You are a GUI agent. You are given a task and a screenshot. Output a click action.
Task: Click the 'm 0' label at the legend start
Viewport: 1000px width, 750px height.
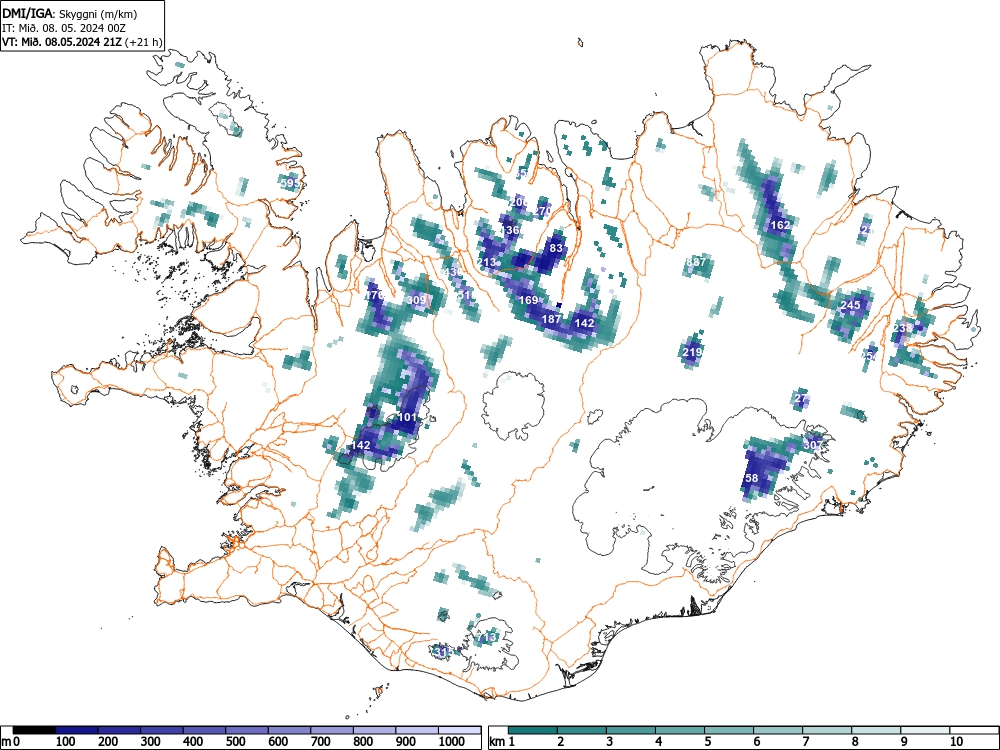[11, 741]
